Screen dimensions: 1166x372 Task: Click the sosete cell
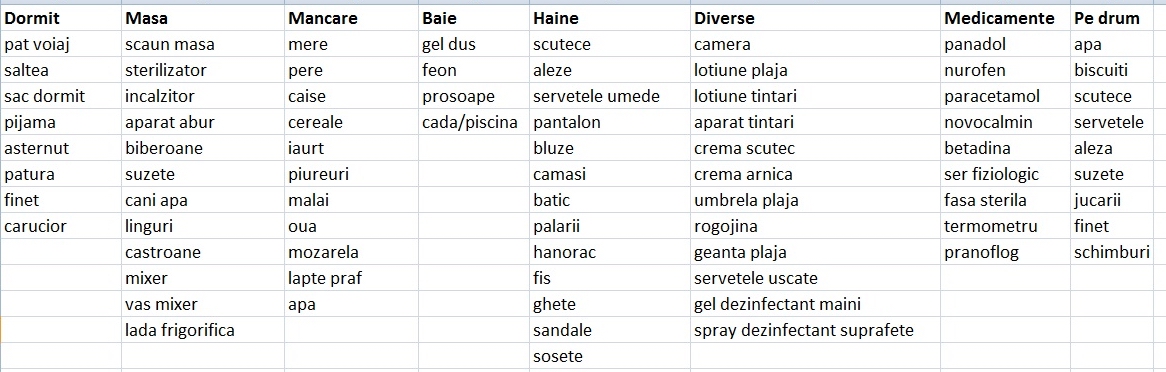point(610,356)
